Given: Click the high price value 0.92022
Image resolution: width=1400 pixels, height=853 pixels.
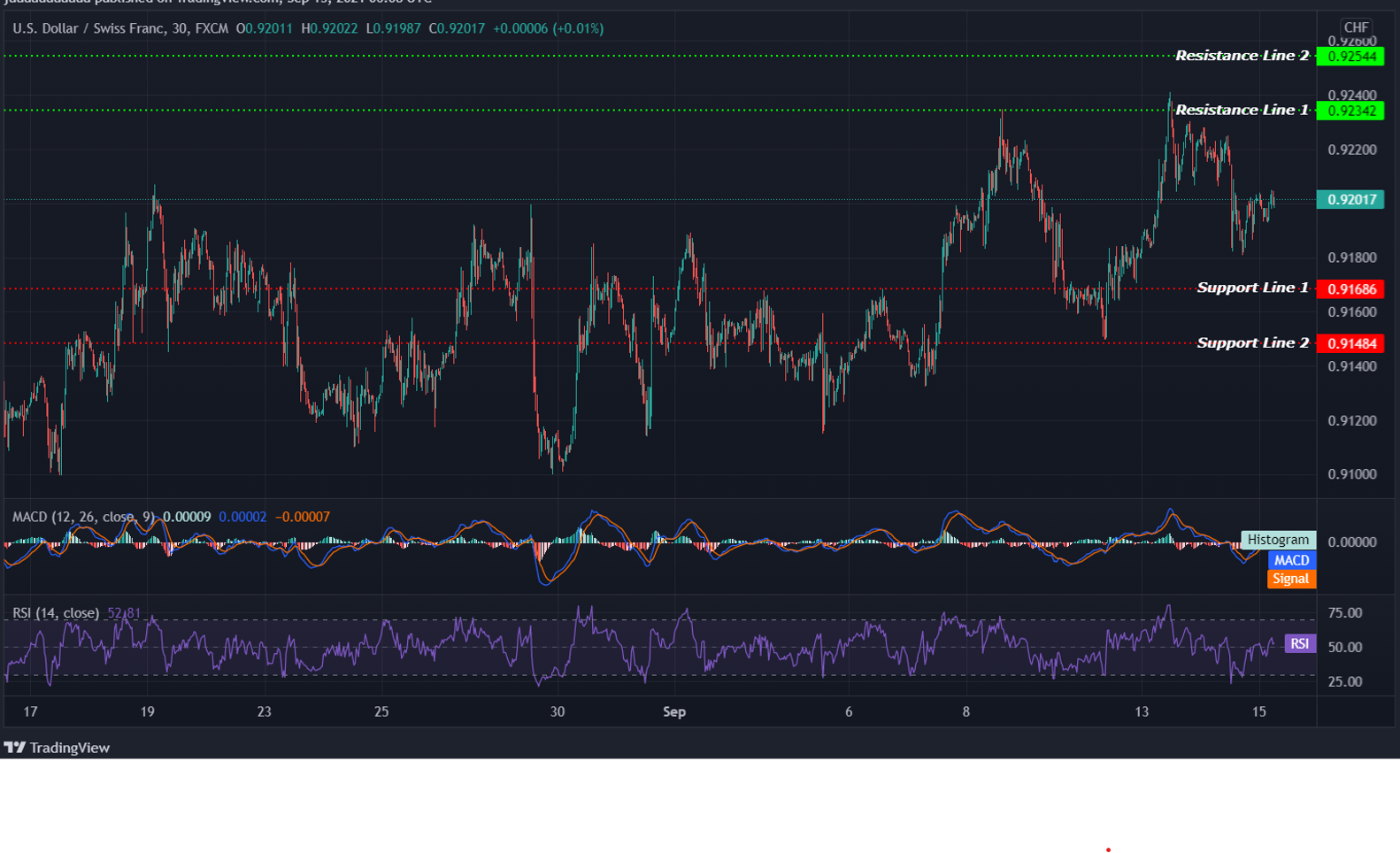Looking at the screenshot, I should pos(334,28).
